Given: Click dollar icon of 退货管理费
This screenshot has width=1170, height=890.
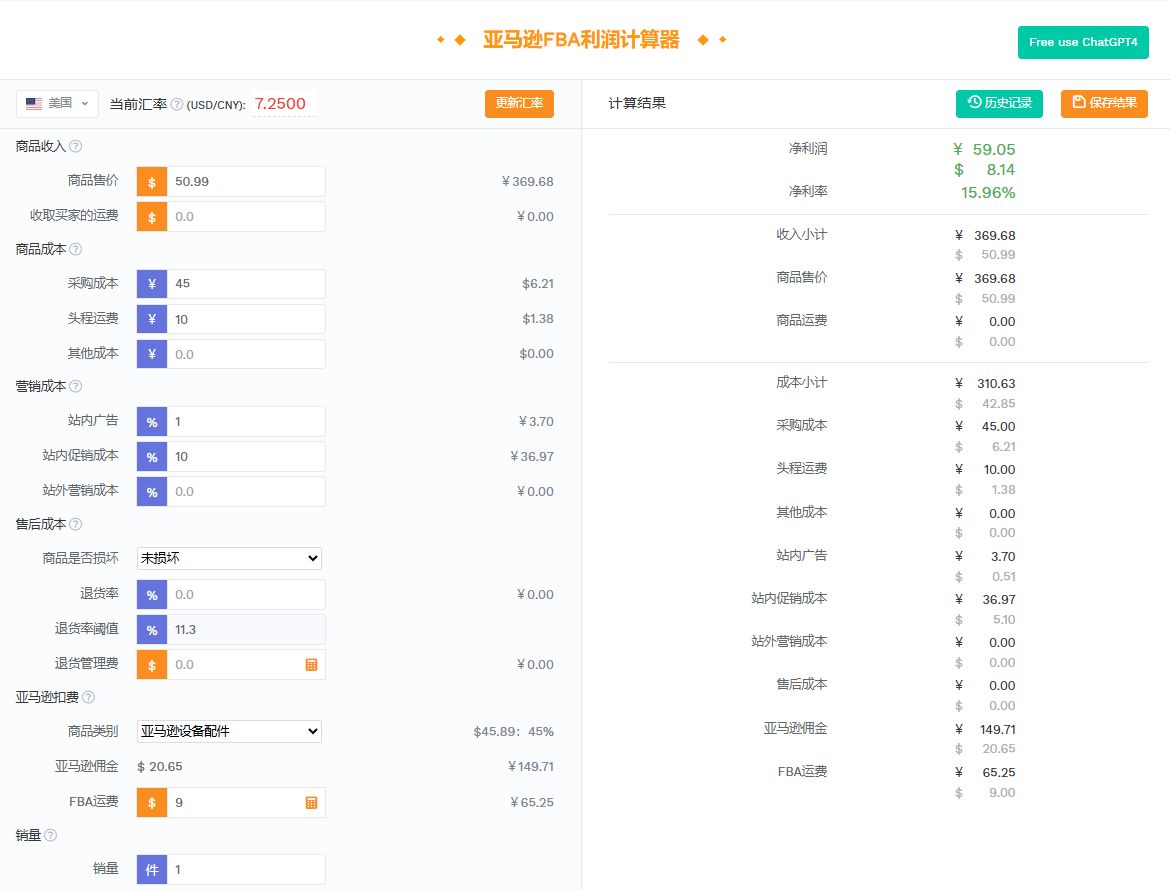Looking at the screenshot, I should (151, 665).
